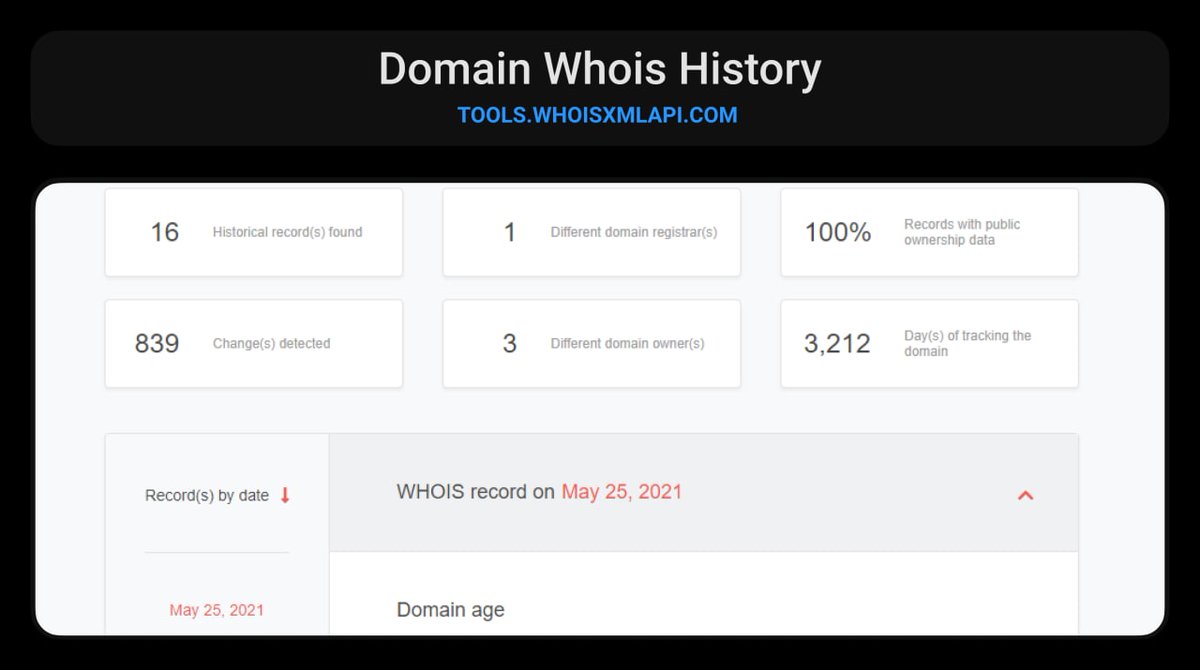Click the Record(s) by date label
The height and width of the screenshot is (670, 1200).
coord(207,495)
